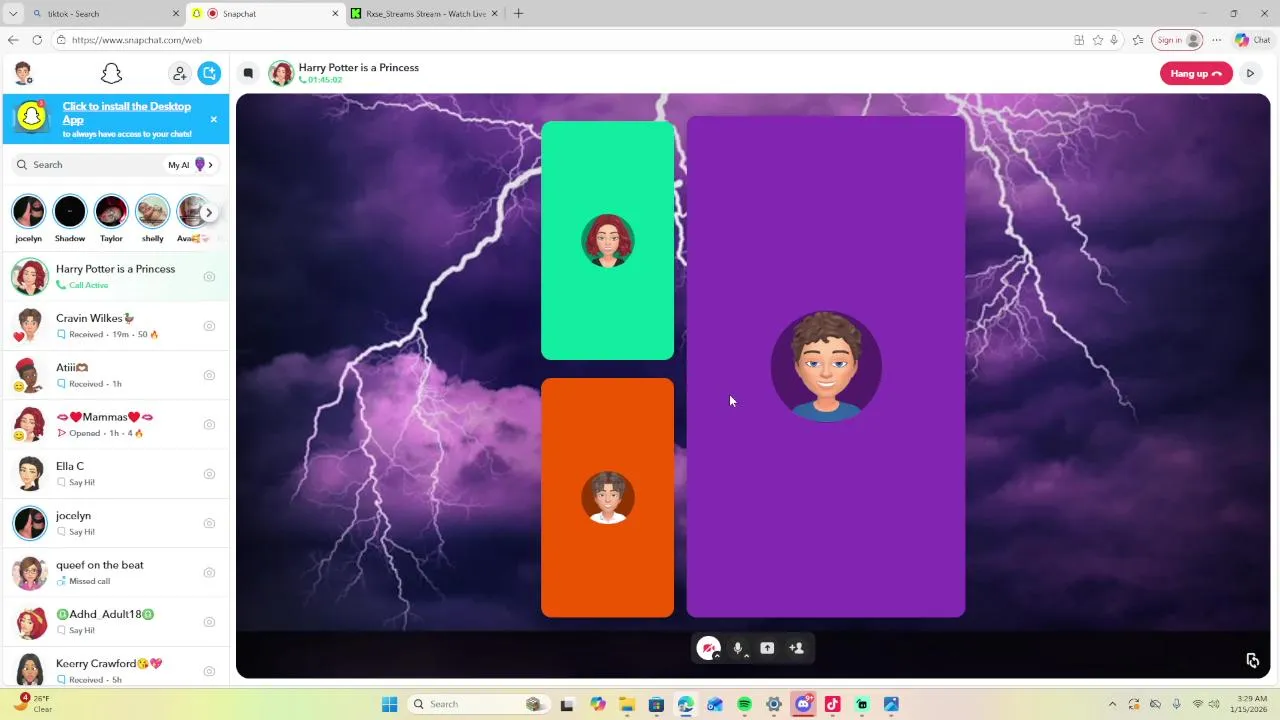The width and height of the screenshot is (1280, 720).
Task: Click the call title Harry Potter is a Princess
Action: click(358, 68)
